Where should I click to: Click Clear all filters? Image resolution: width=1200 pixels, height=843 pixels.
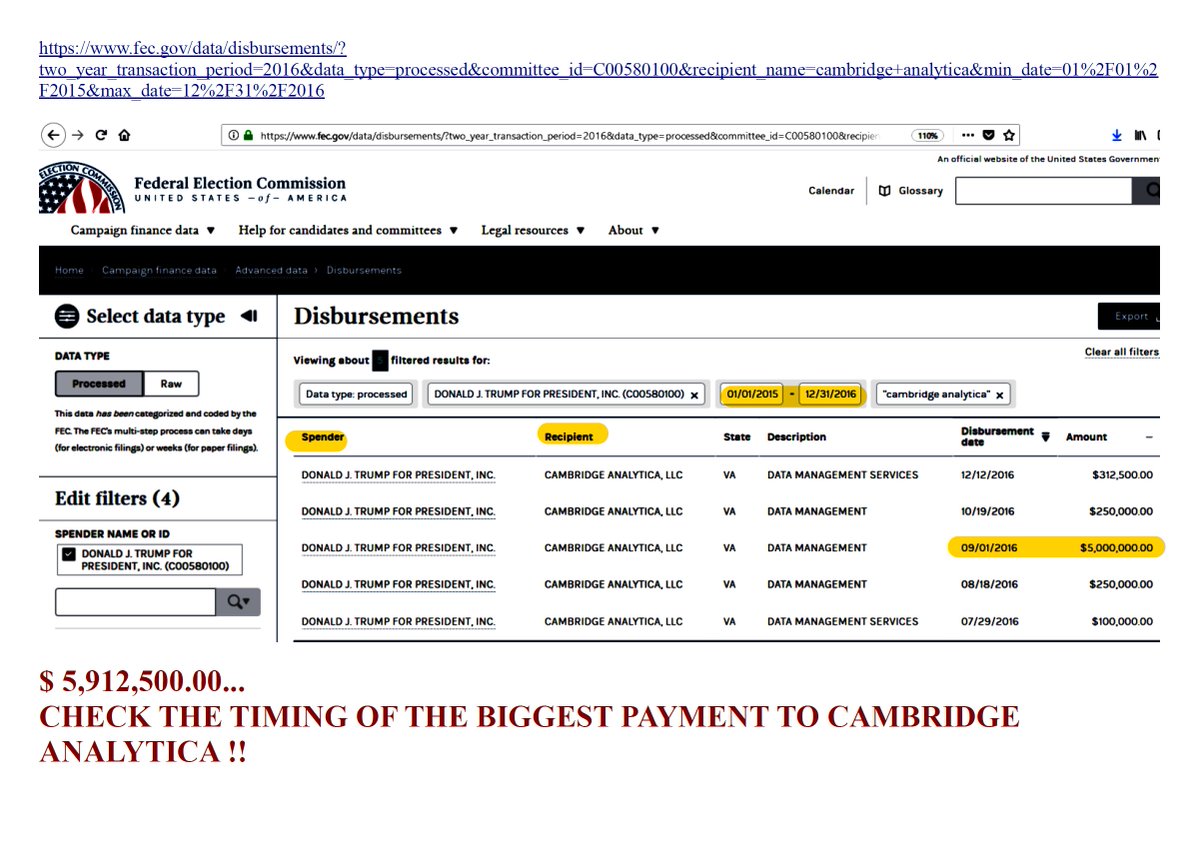[1121, 352]
